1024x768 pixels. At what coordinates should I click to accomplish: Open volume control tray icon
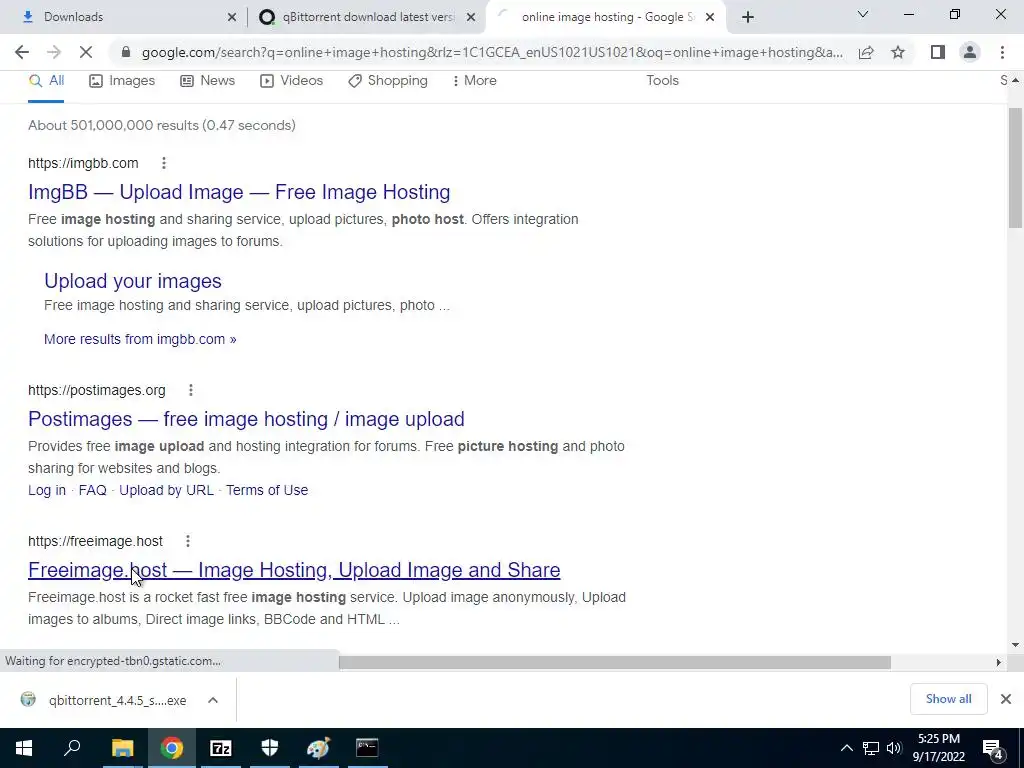[894, 748]
